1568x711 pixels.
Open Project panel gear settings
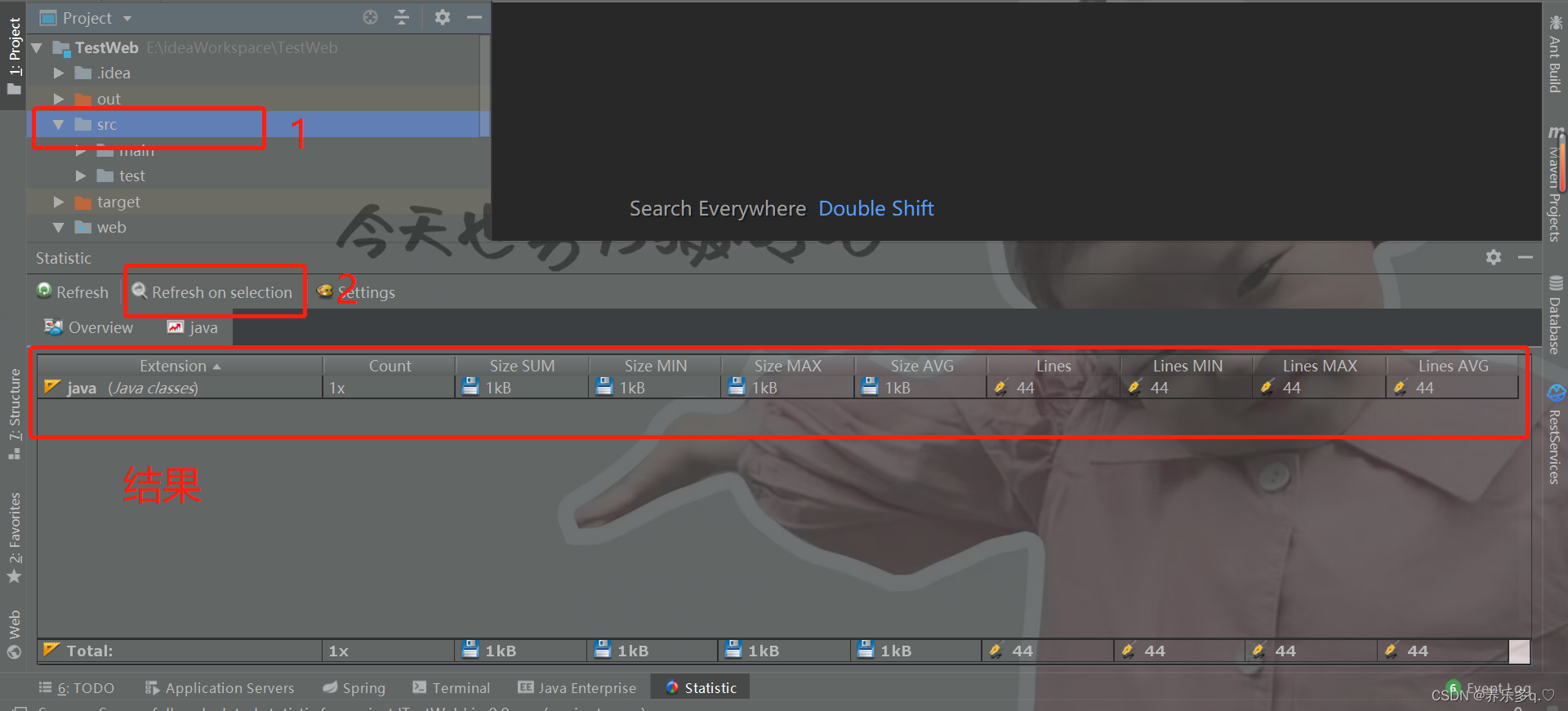443,17
